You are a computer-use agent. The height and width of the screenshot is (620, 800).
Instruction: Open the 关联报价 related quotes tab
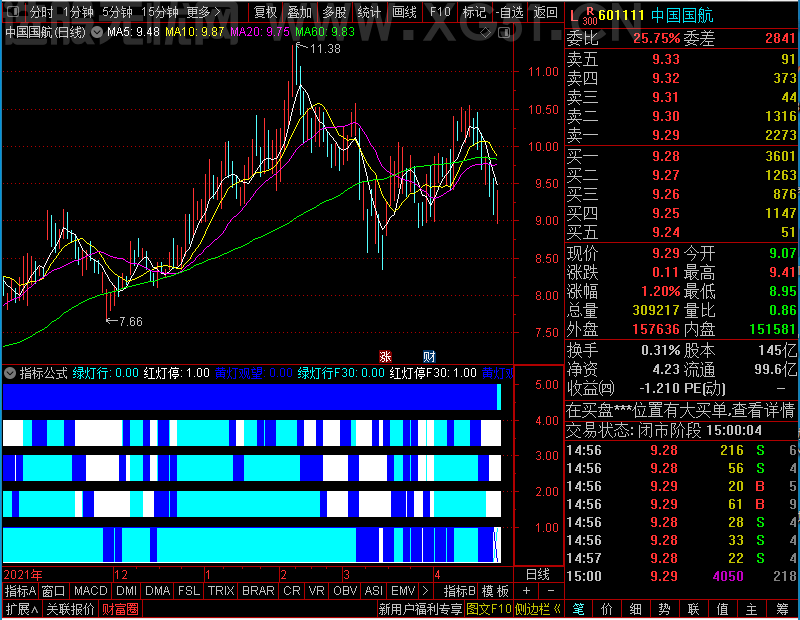(x=70, y=609)
